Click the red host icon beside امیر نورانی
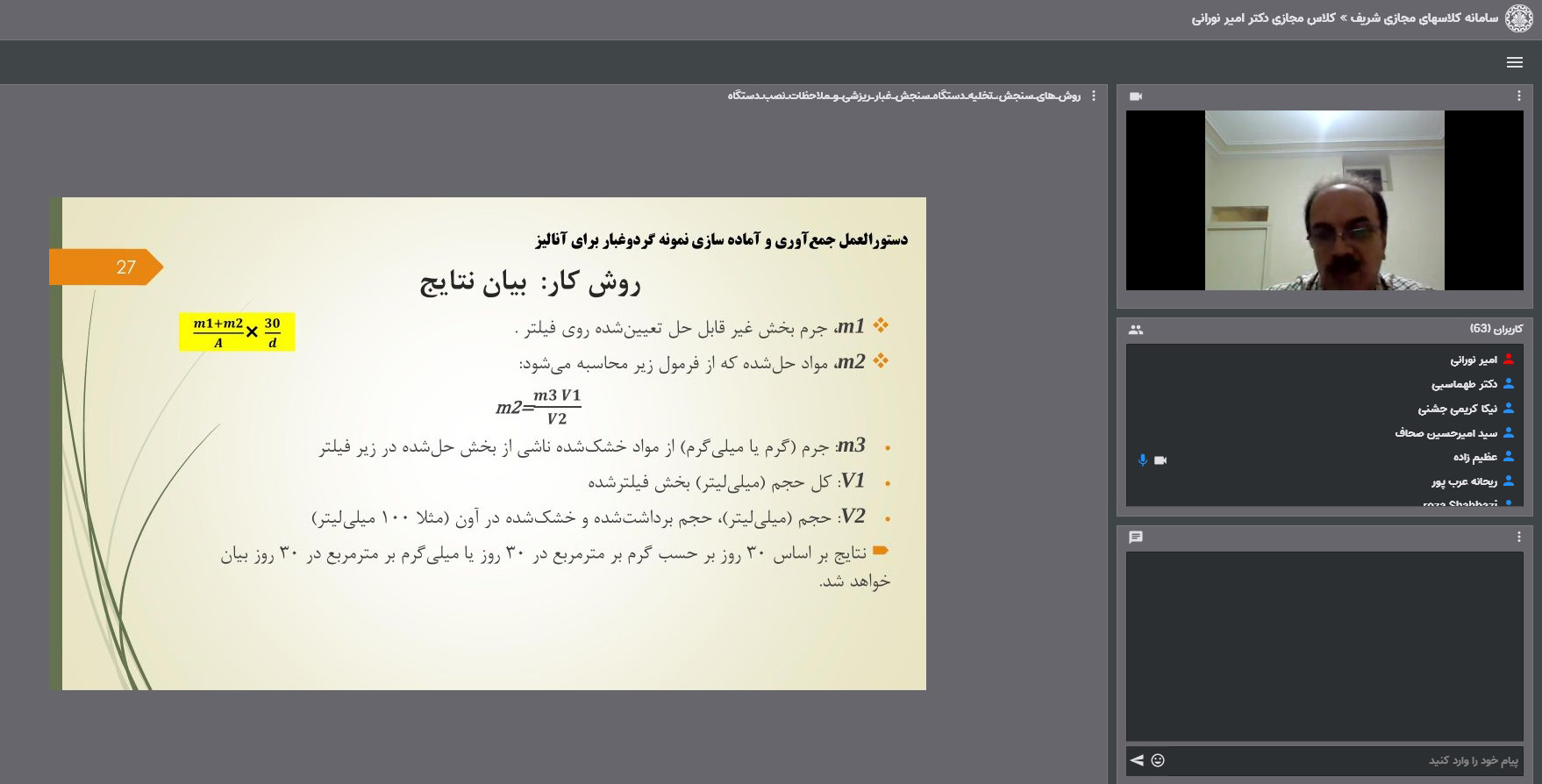 (1509, 360)
